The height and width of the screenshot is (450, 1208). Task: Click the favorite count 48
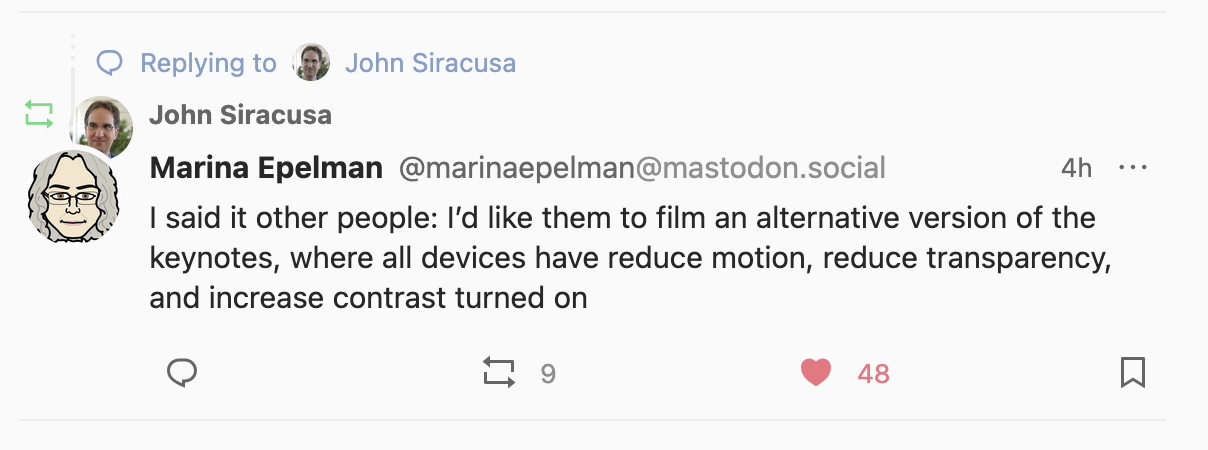pos(873,374)
